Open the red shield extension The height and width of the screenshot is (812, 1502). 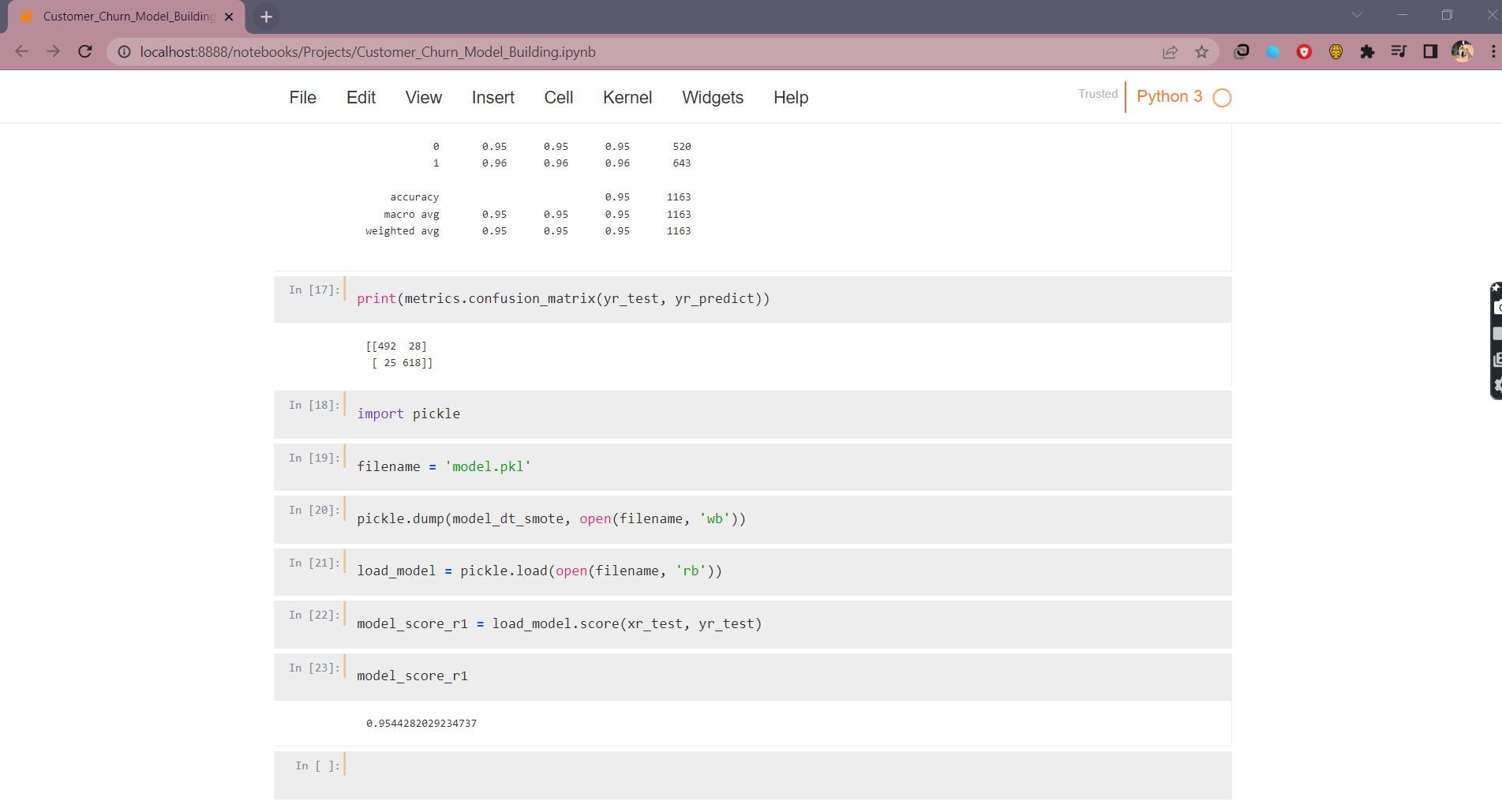pyautogui.click(x=1304, y=52)
